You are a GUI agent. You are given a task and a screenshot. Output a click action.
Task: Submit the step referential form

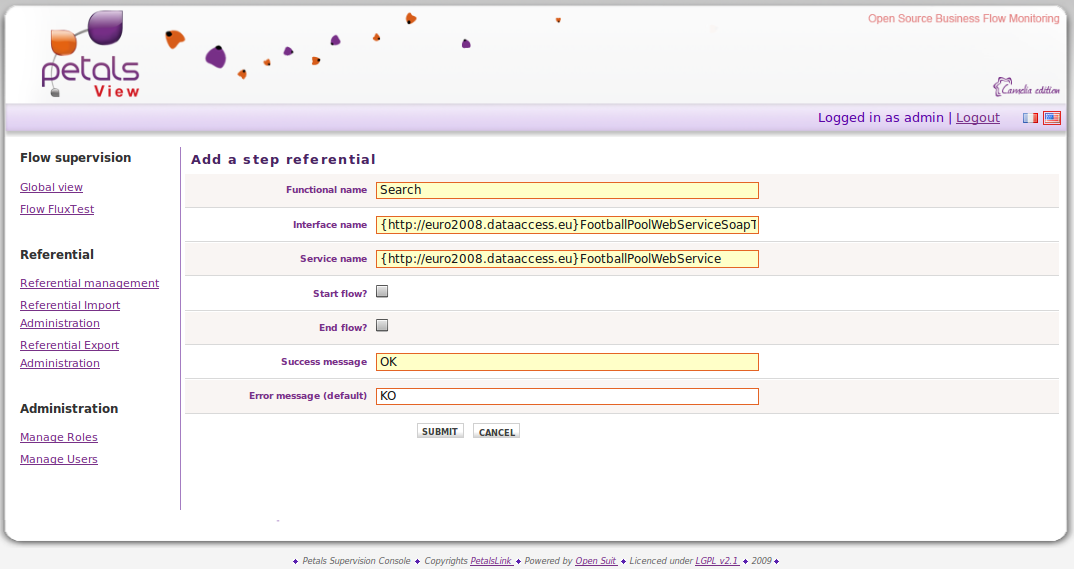[x=440, y=432]
